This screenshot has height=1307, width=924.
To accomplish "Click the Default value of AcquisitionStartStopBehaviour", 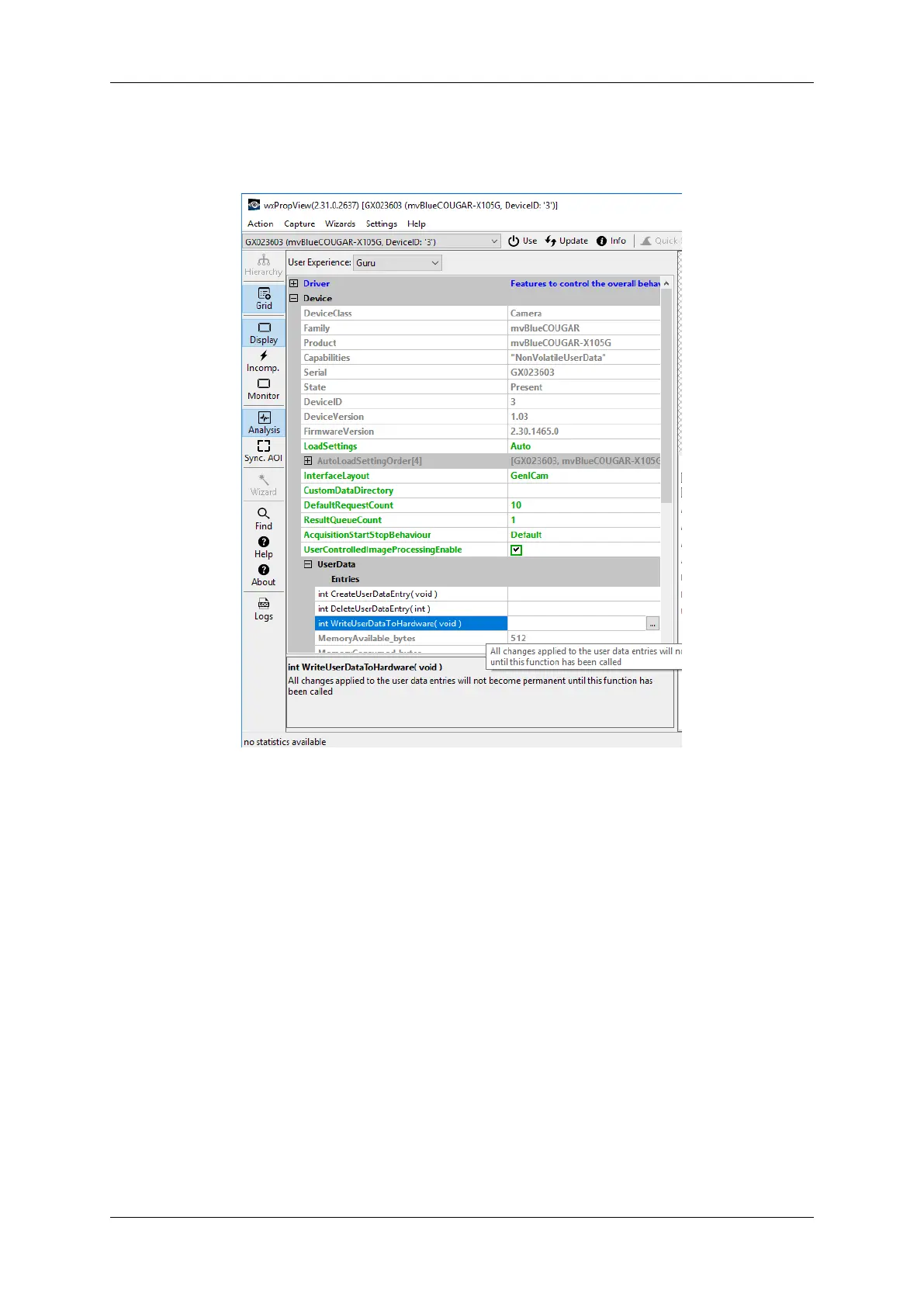I will (526, 535).
